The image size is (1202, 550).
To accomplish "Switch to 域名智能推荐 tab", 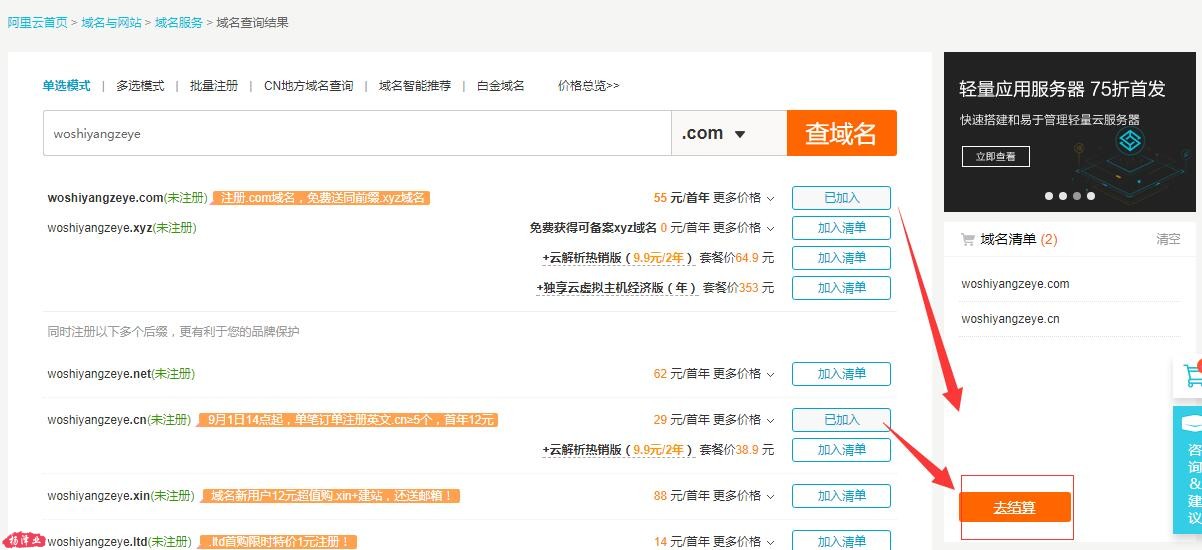I will [415, 86].
